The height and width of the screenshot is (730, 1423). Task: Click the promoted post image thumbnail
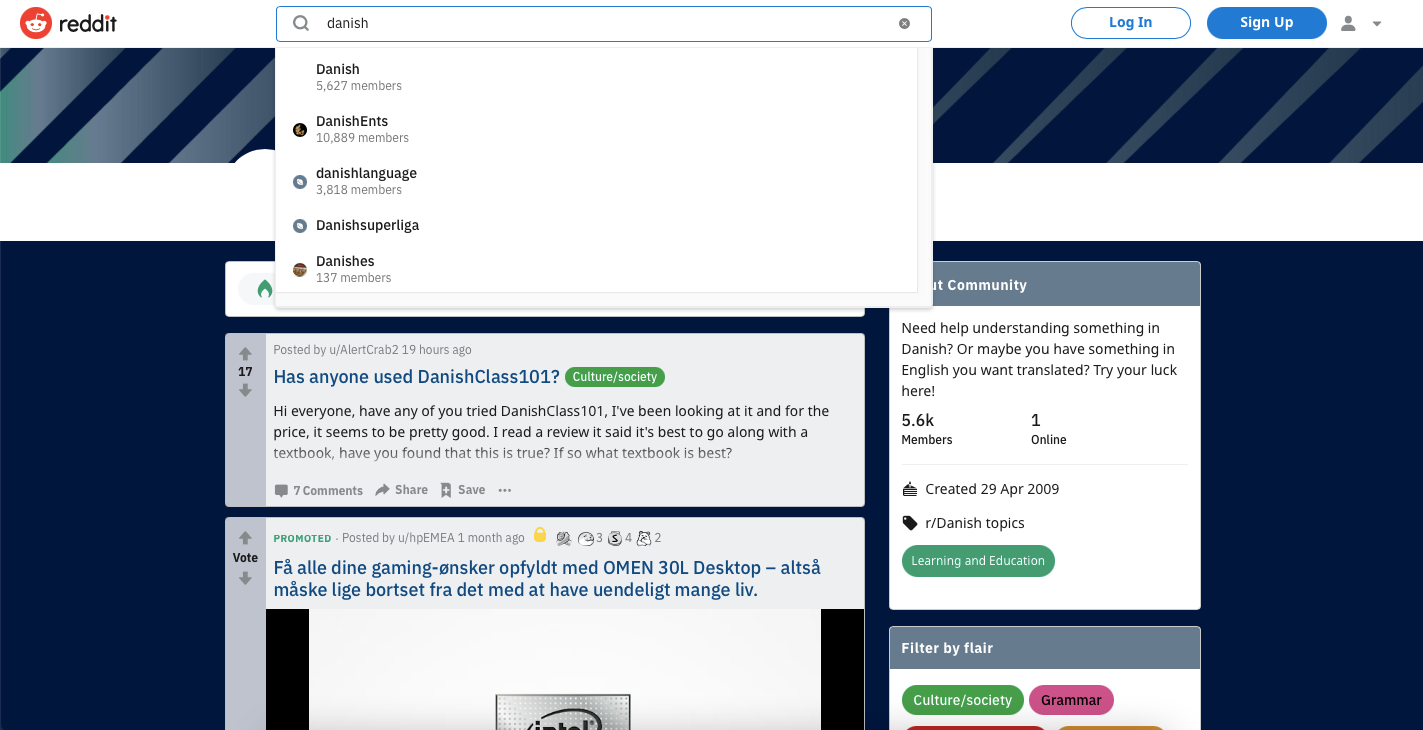coord(565,669)
